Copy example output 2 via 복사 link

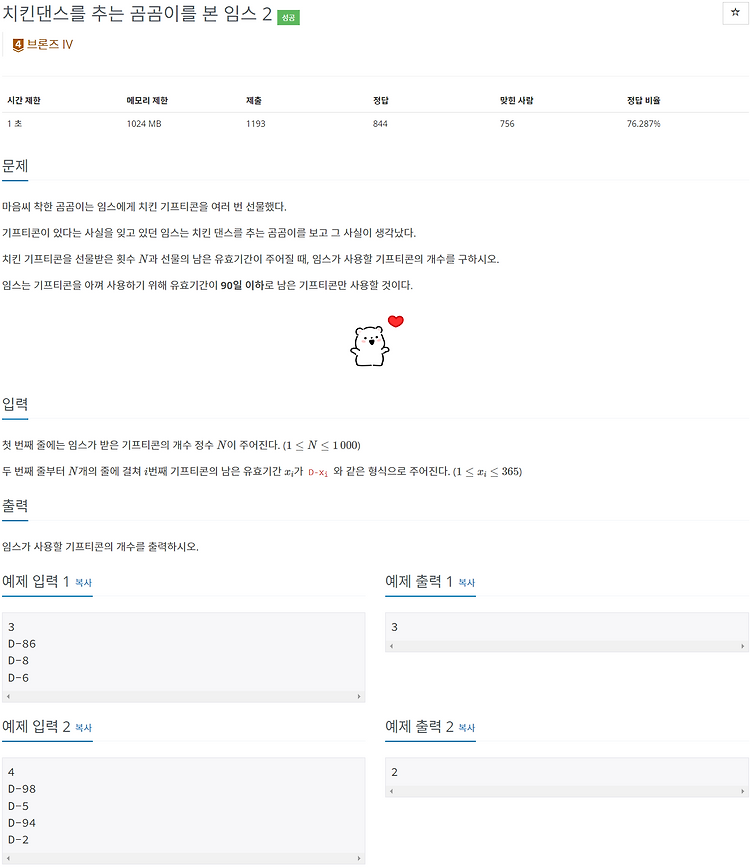(467, 728)
